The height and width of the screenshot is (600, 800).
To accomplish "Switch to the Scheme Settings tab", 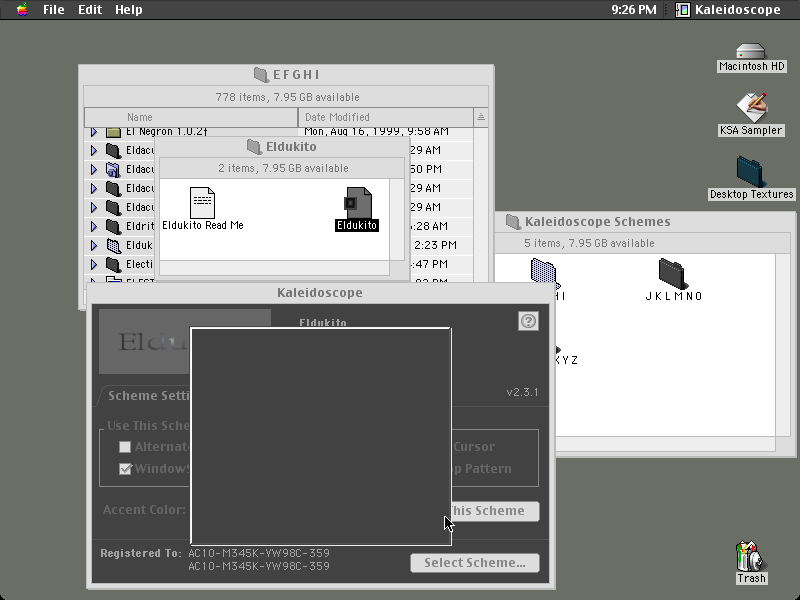I will (145, 396).
